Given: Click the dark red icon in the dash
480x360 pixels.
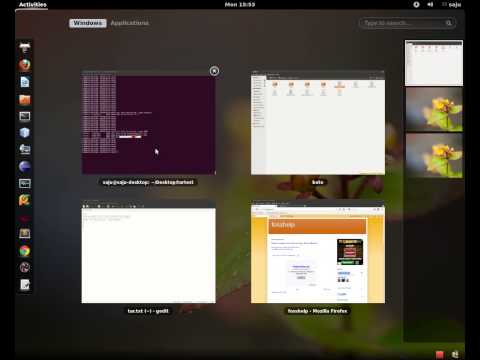Looking at the screenshot, I should click(25, 219).
